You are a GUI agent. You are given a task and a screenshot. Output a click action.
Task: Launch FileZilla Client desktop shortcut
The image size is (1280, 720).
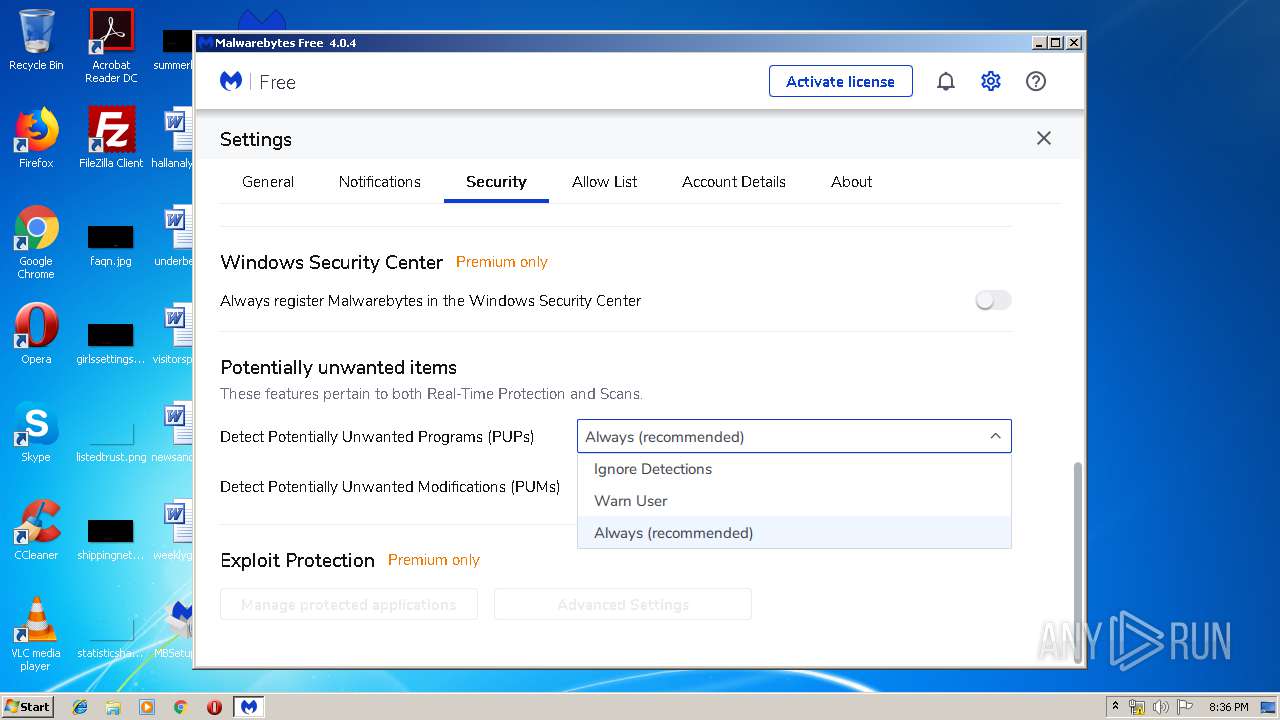pos(111,137)
